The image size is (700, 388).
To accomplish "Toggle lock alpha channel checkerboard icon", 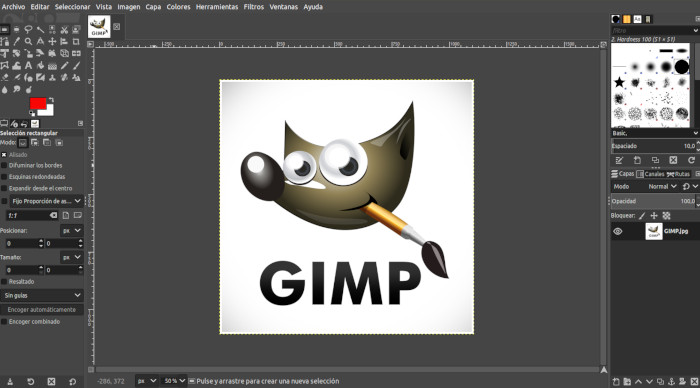I will pyautogui.click(x=667, y=216).
